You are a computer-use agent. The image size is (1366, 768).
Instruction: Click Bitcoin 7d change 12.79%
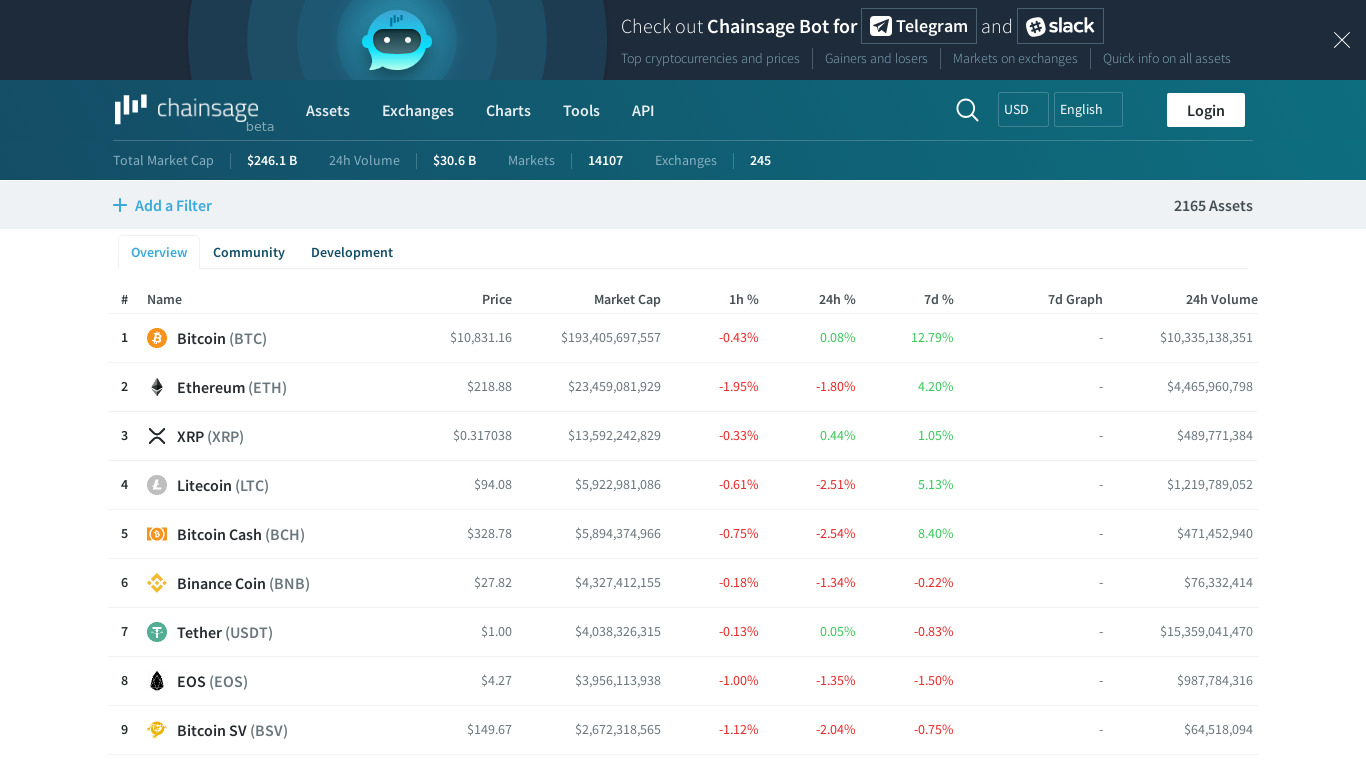pyautogui.click(x=932, y=338)
